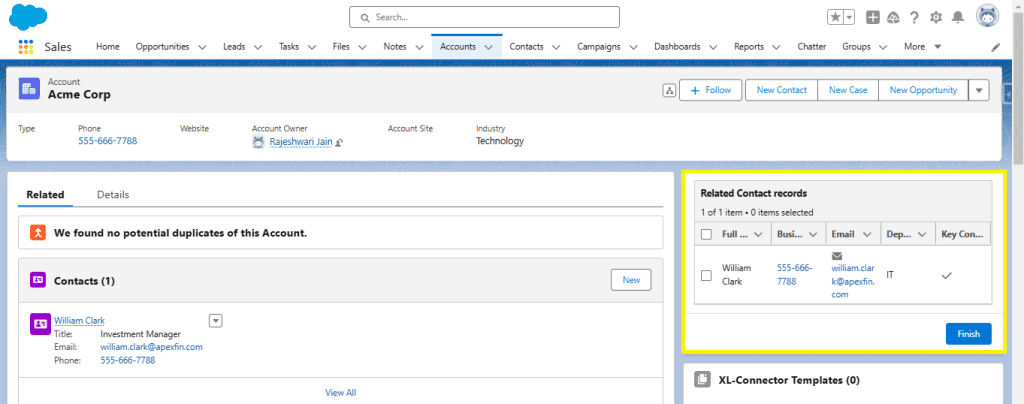The width and height of the screenshot is (1024, 404).
Task: Open the Campaigns tab
Action: [599, 47]
